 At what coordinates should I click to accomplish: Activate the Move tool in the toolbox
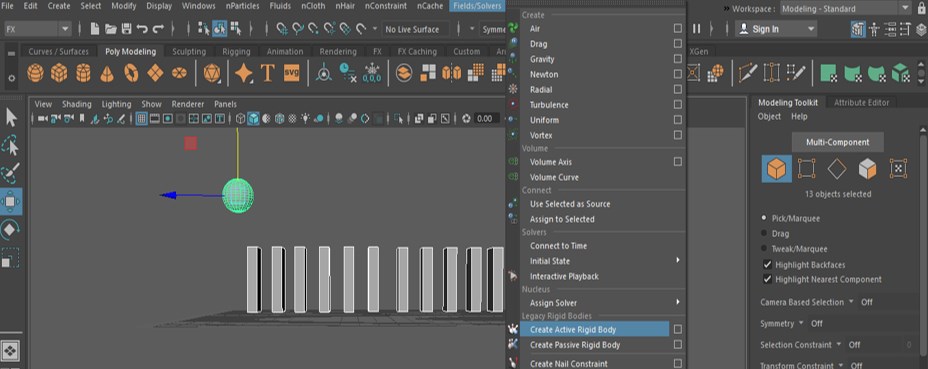11,201
